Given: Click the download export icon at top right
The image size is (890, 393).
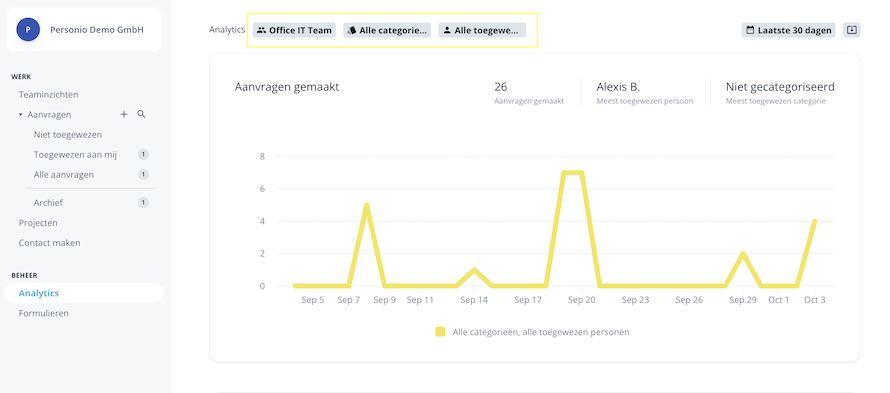Looking at the screenshot, I should [x=851, y=30].
